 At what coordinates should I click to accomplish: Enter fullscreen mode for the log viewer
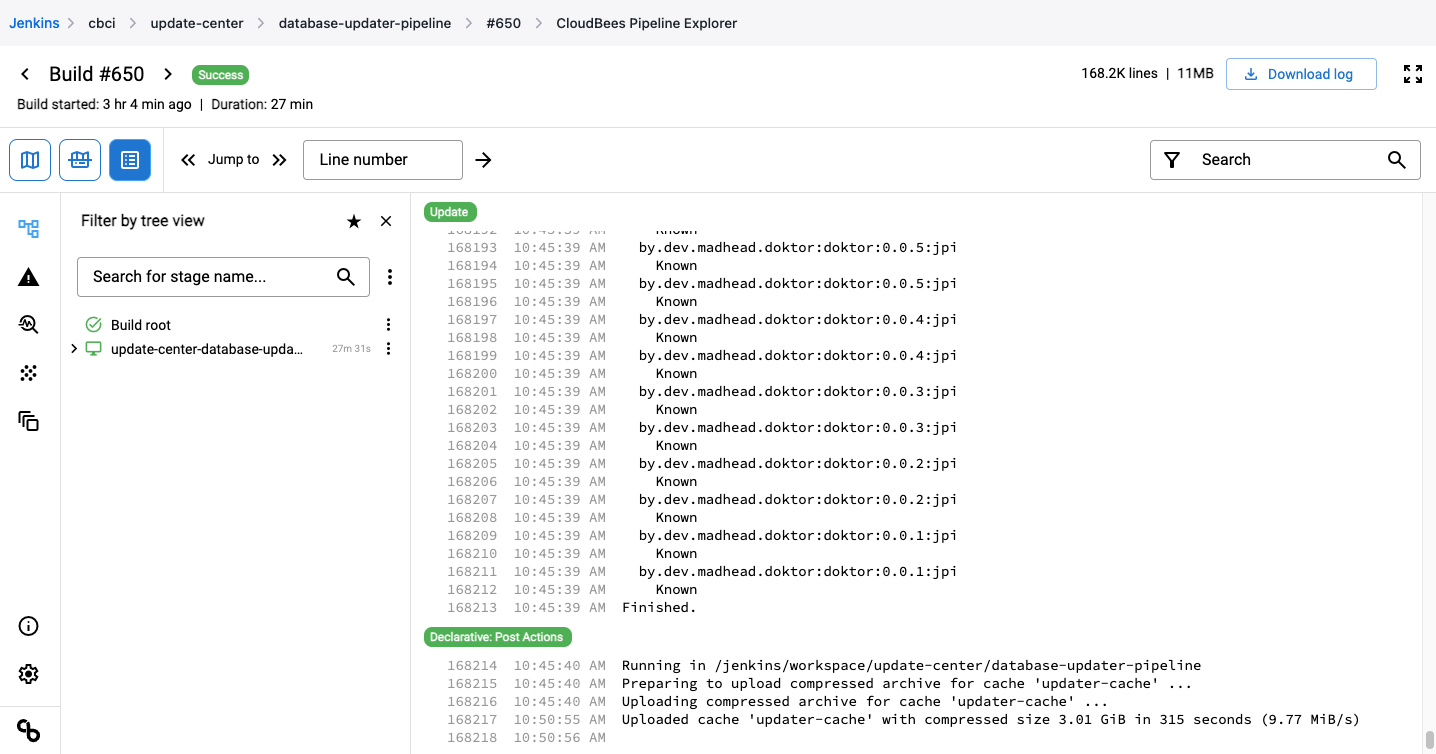click(1412, 74)
